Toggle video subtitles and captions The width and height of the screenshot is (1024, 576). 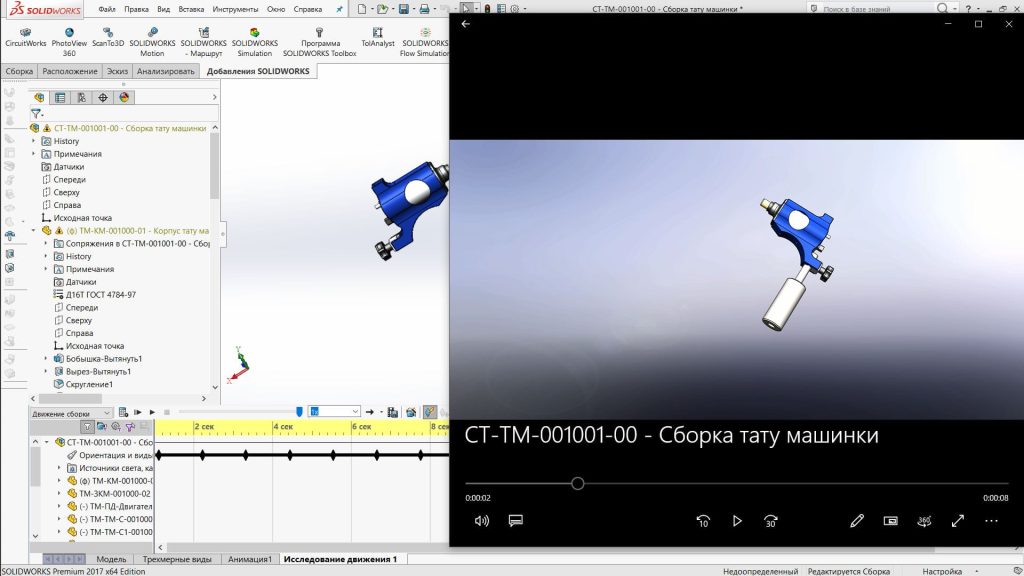(515, 520)
